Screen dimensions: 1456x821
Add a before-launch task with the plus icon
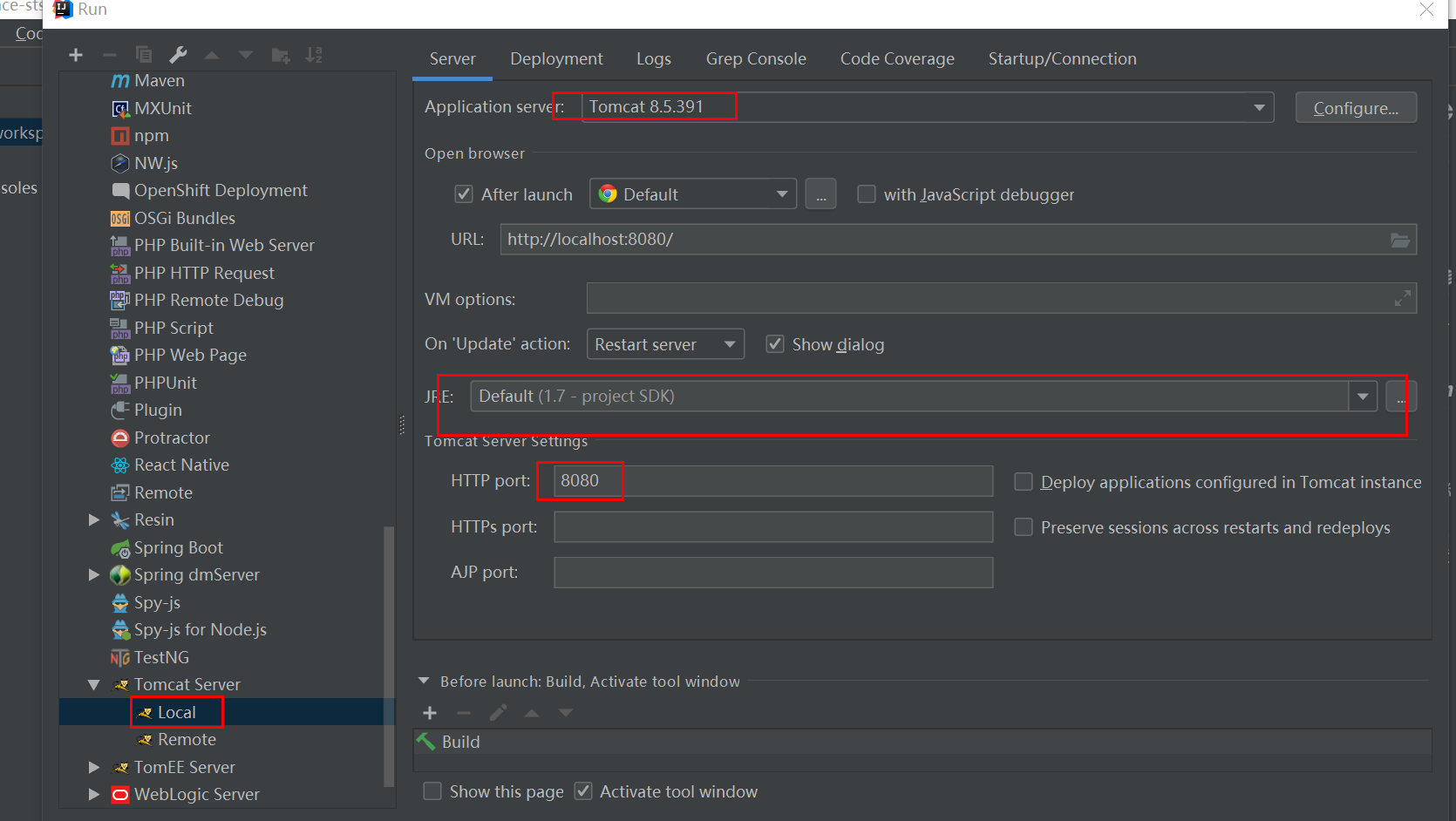(x=430, y=713)
